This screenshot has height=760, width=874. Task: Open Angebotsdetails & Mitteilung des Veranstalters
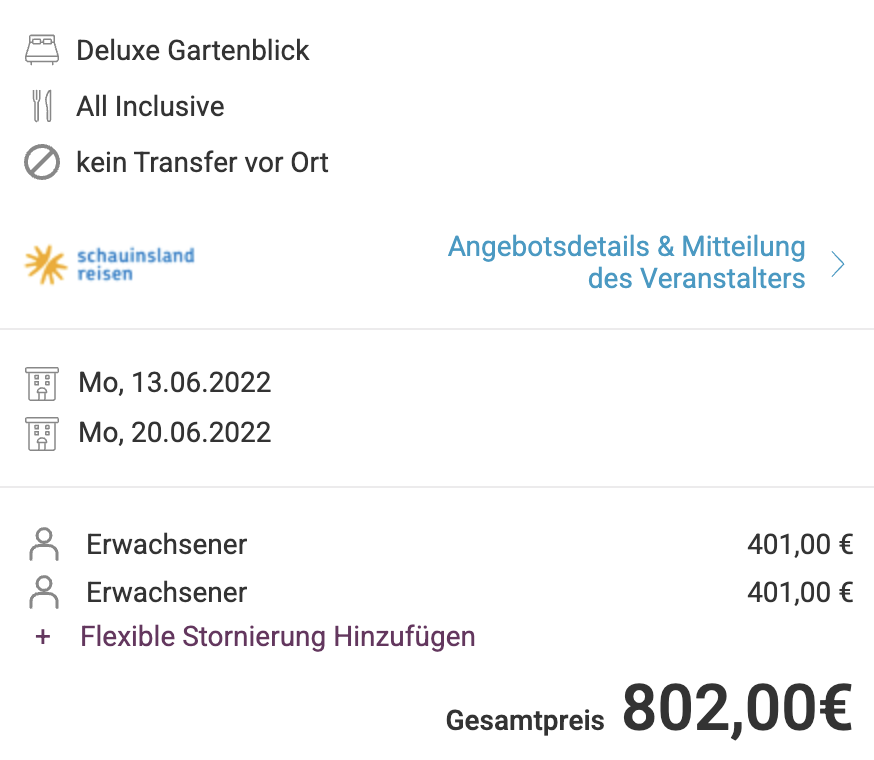tap(627, 262)
